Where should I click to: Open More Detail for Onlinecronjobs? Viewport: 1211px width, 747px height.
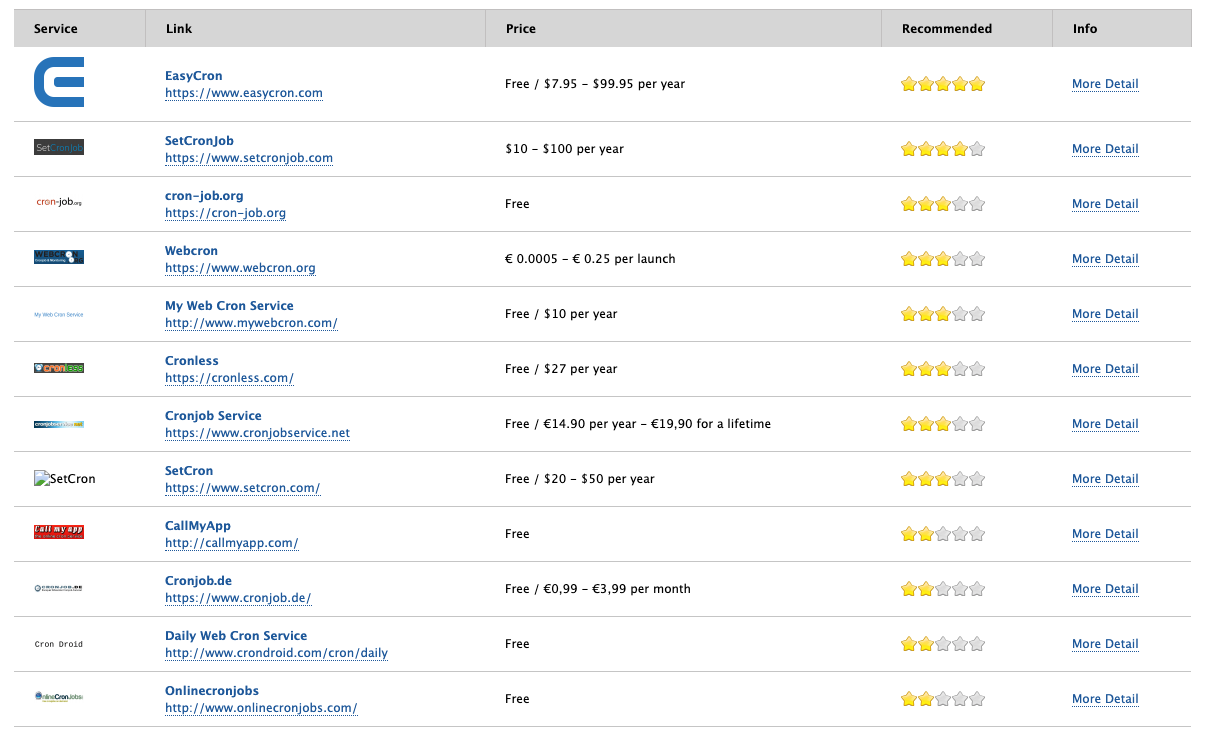click(x=1105, y=699)
